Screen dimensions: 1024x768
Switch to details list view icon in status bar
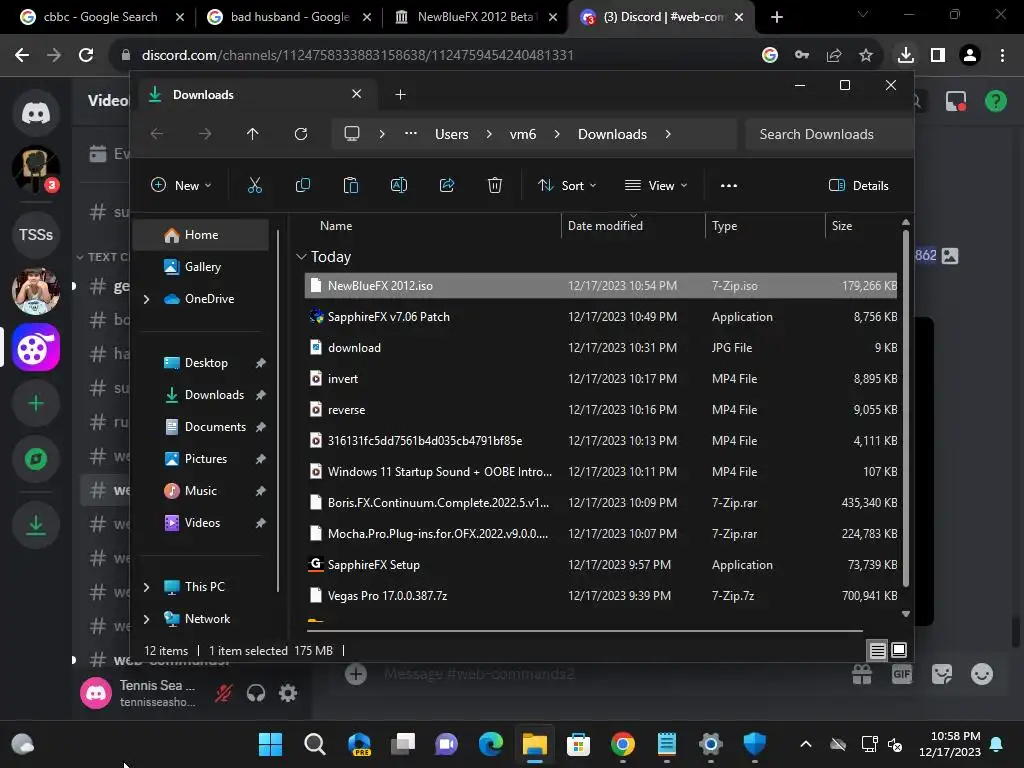877,650
